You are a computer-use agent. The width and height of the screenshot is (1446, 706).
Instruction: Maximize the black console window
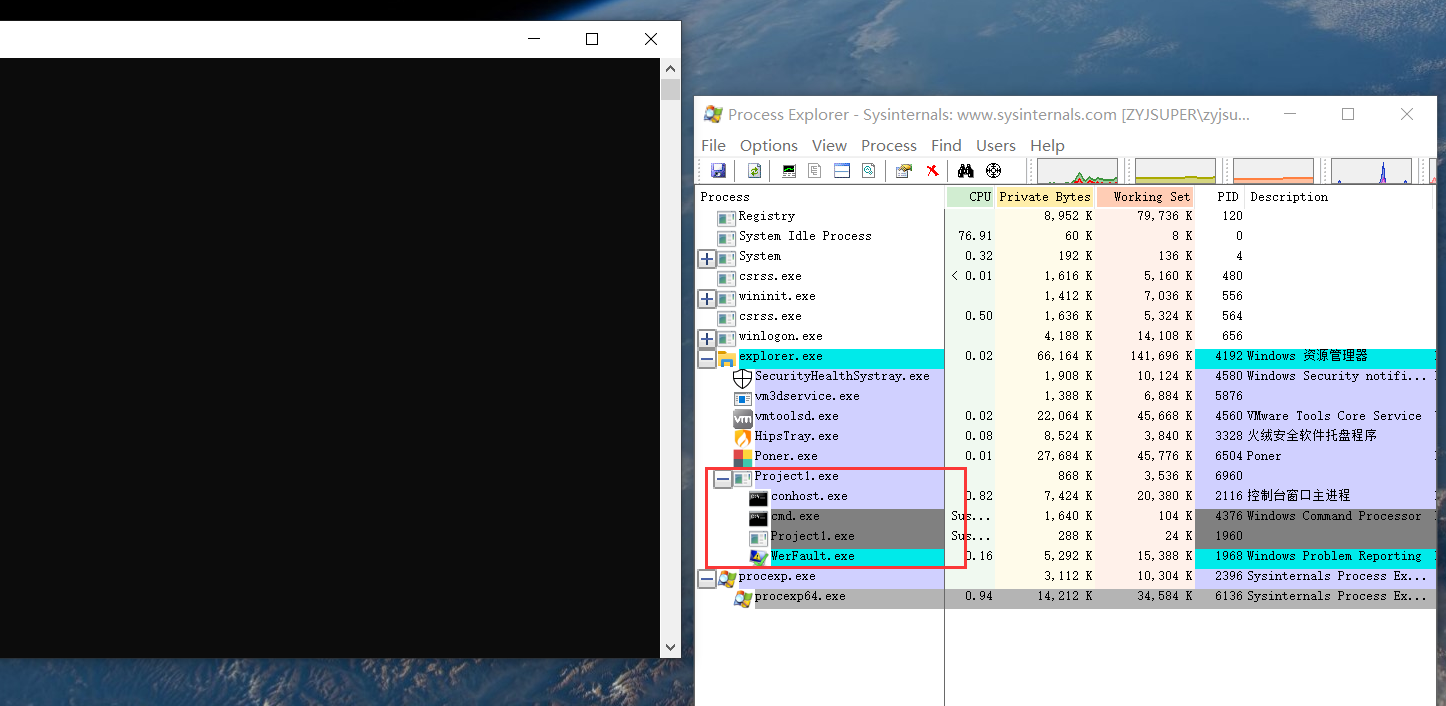(592, 39)
